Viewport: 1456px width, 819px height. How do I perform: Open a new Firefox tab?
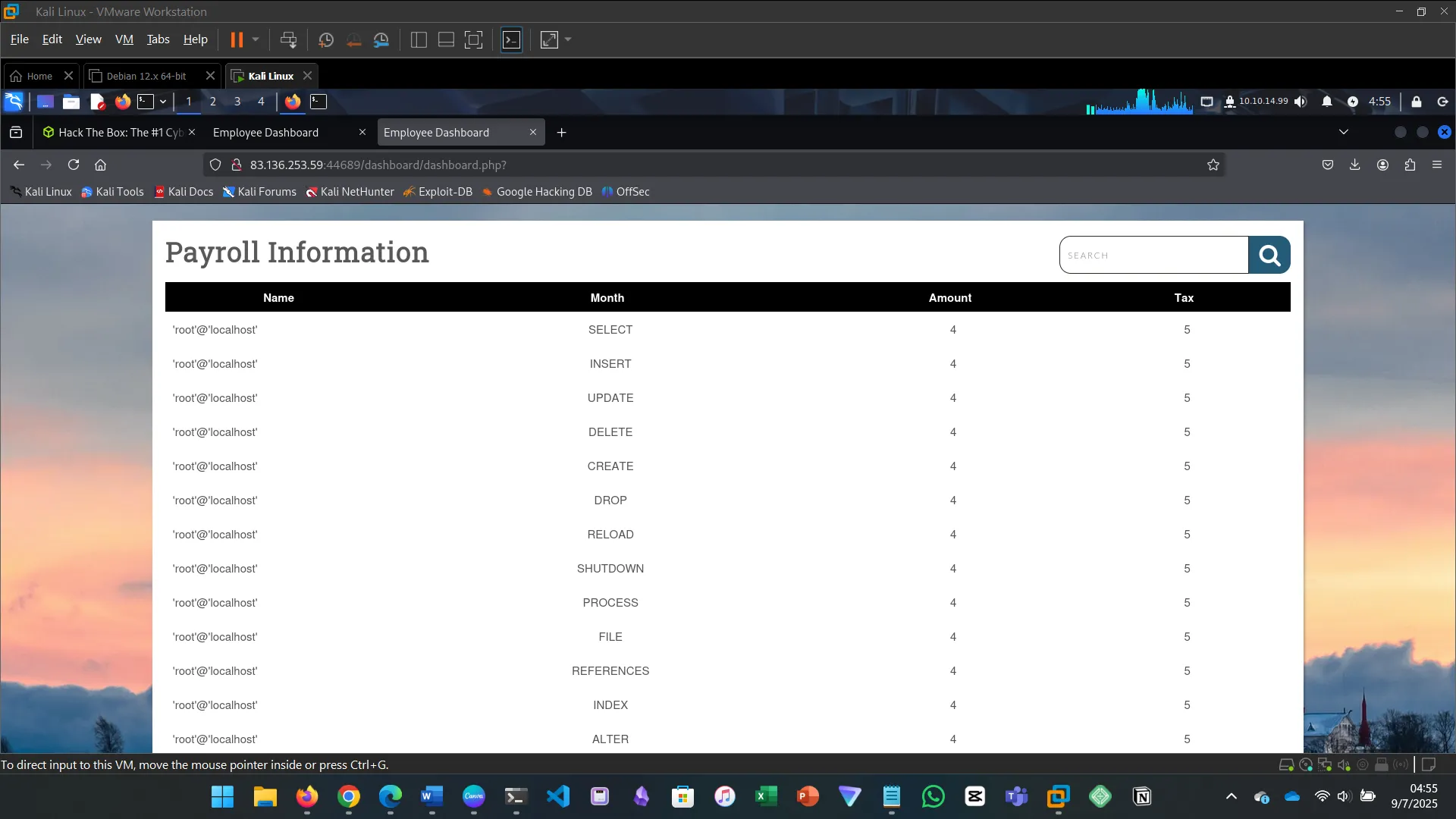(x=561, y=133)
